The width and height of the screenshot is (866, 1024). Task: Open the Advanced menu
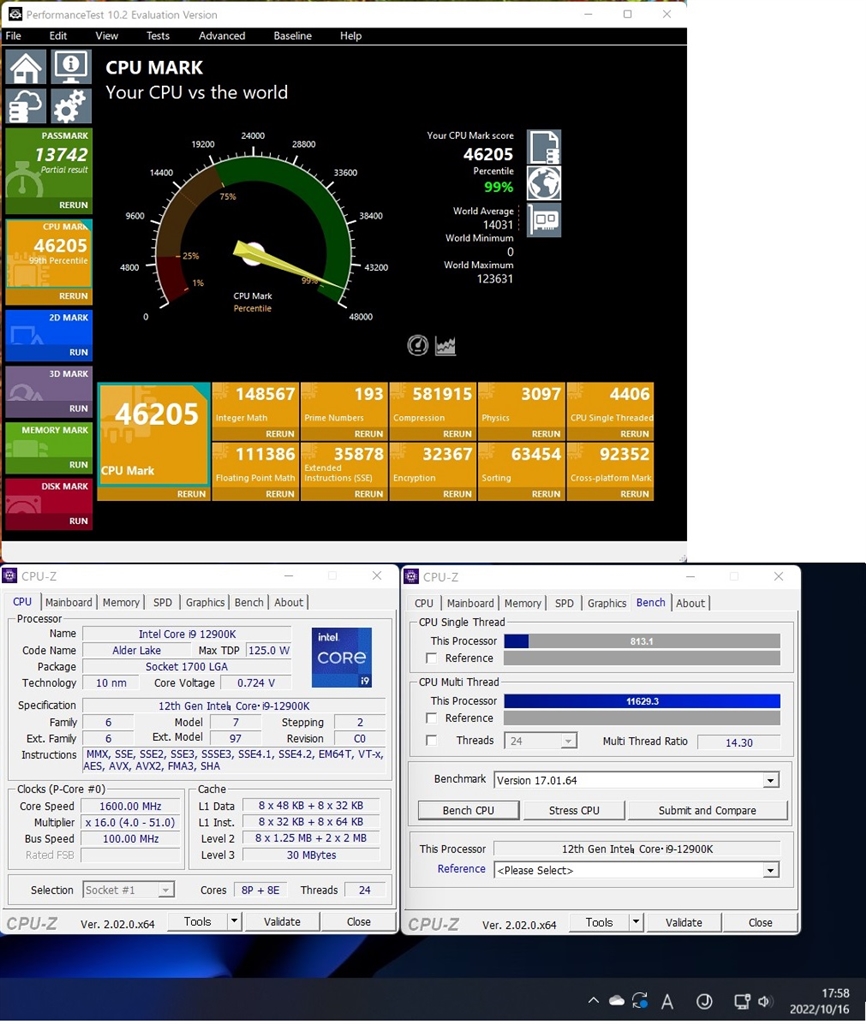pos(222,36)
